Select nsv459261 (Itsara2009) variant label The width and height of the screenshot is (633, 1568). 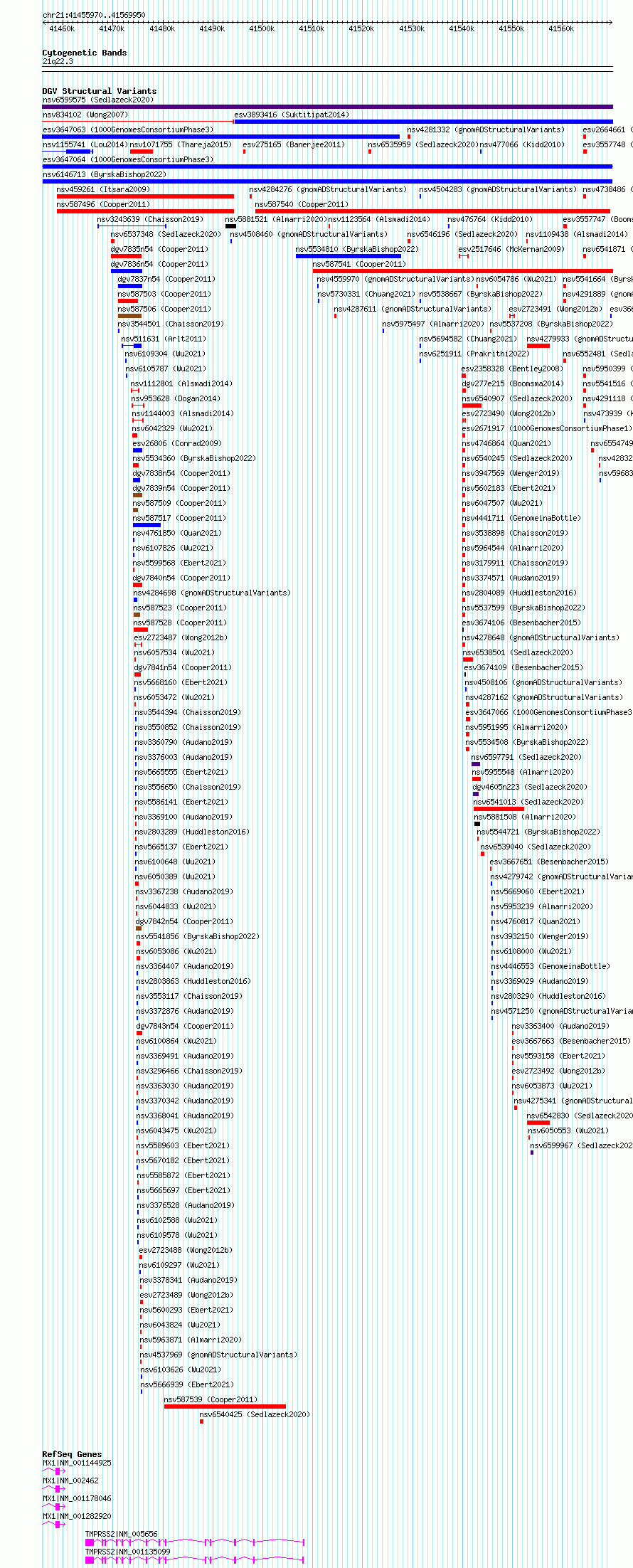pyautogui.click(x=103, y=189)
